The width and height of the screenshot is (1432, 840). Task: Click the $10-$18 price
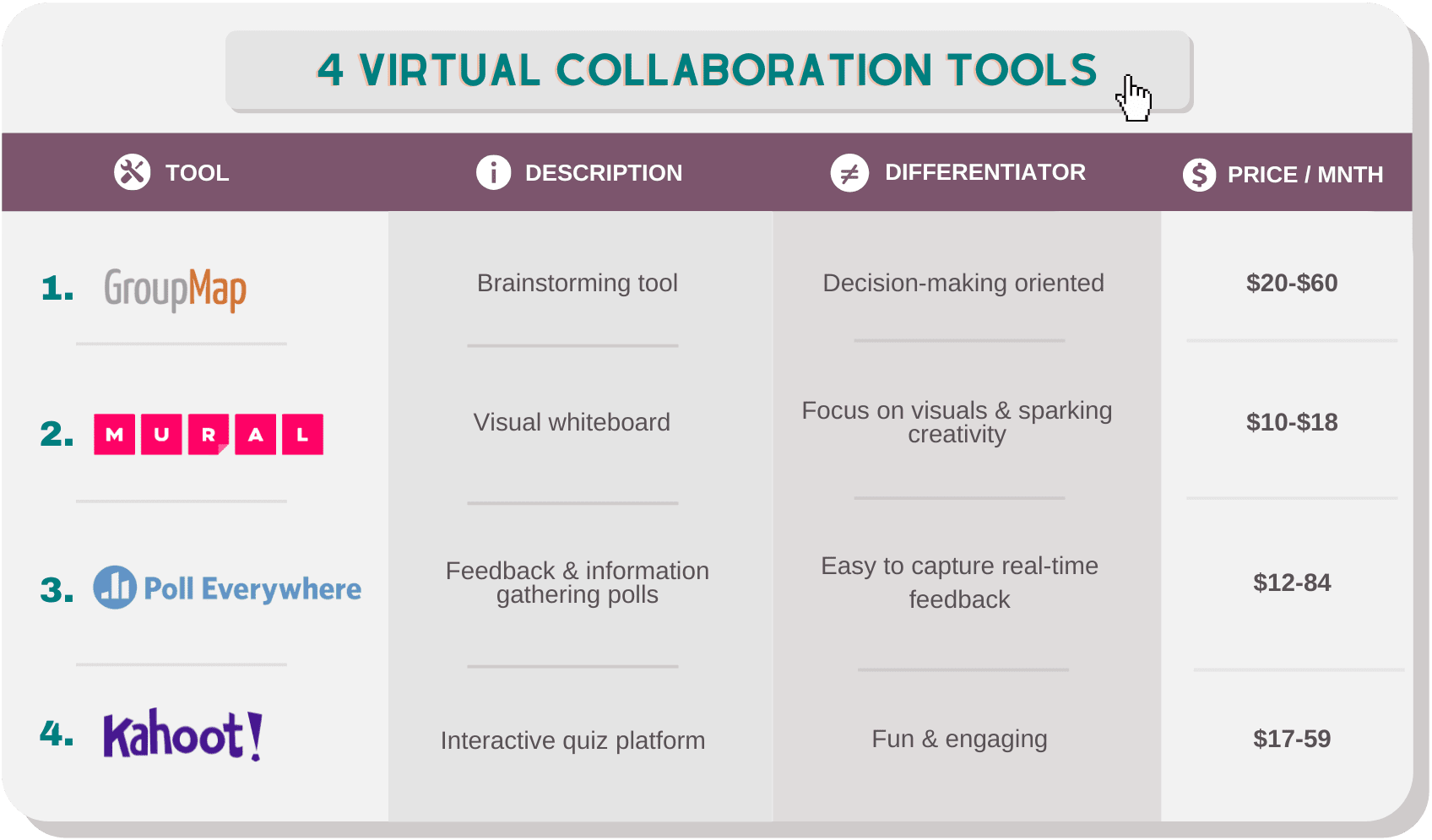pos(1292,422)
